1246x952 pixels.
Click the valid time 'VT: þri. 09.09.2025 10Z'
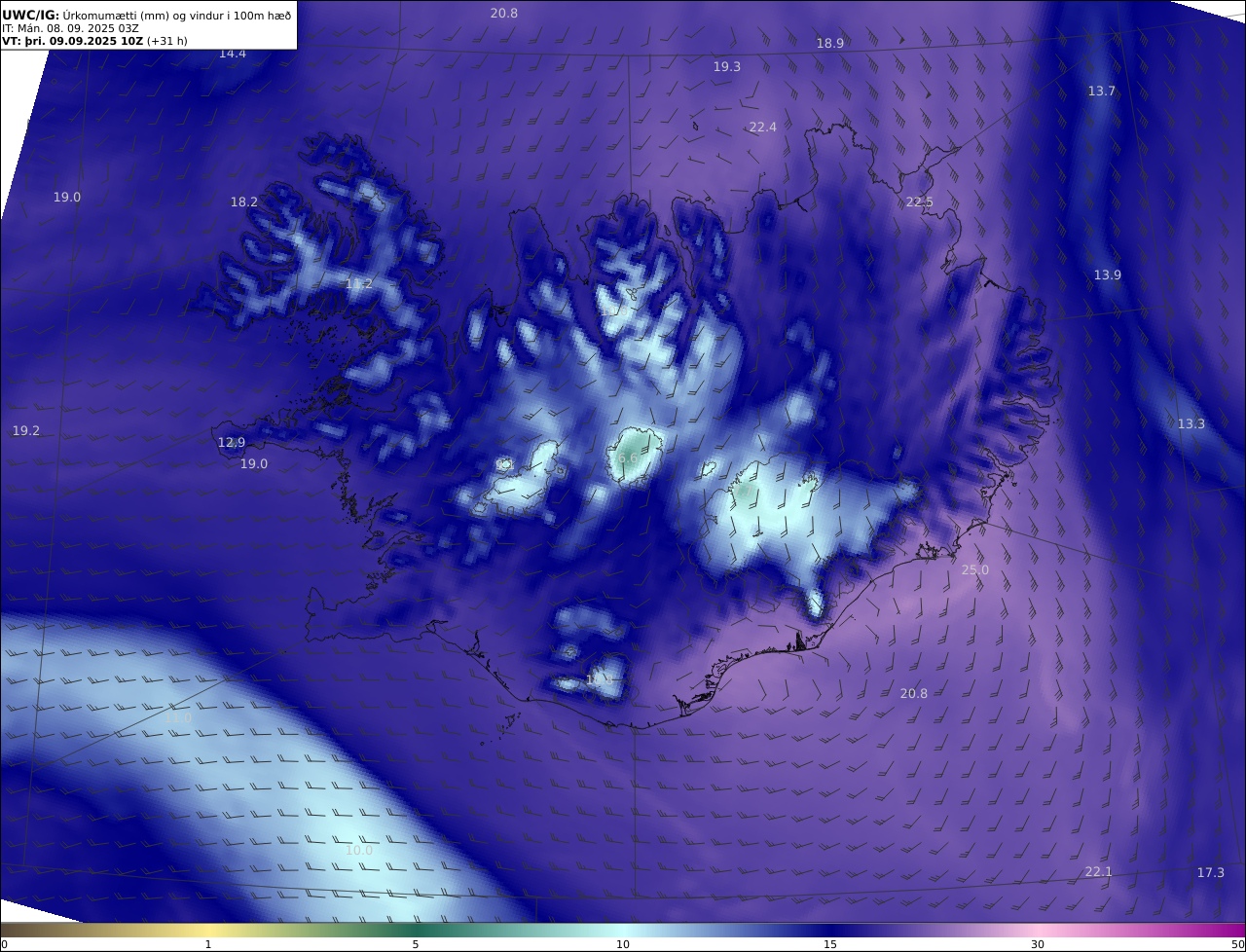73,41
